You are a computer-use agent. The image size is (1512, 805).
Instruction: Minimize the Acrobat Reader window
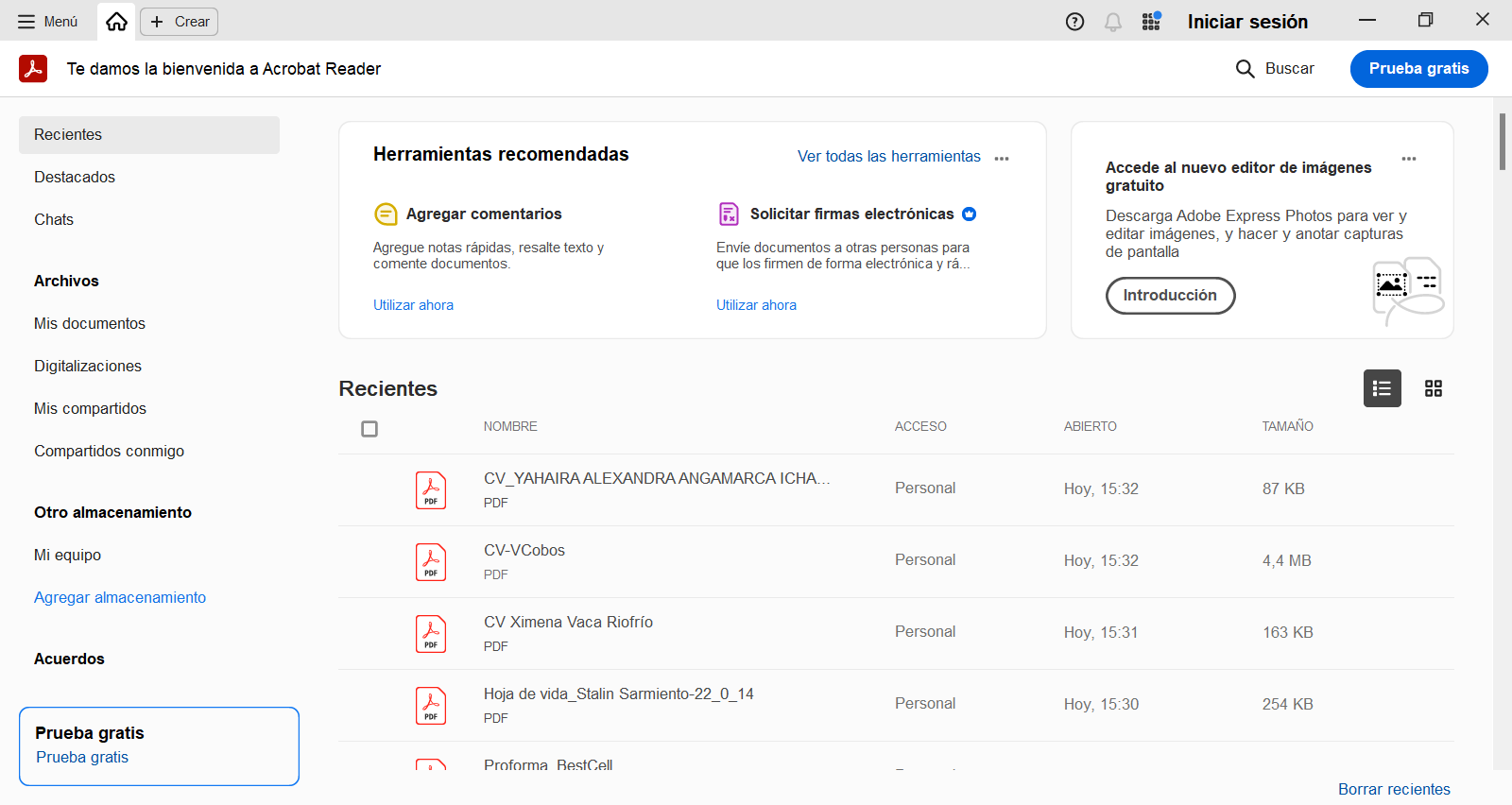coord(1367,20)
